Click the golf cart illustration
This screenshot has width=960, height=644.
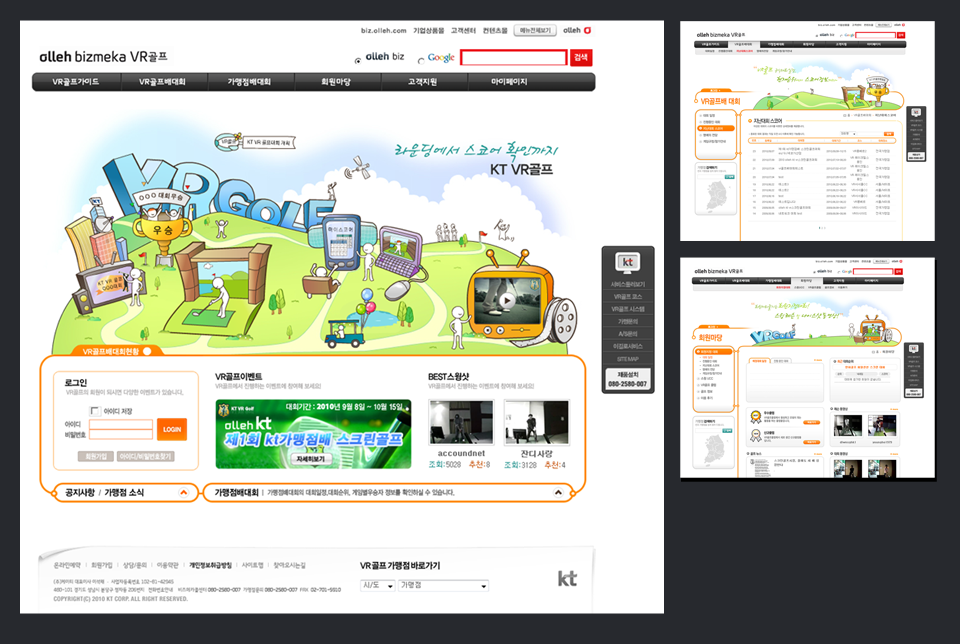coord(345,332)
